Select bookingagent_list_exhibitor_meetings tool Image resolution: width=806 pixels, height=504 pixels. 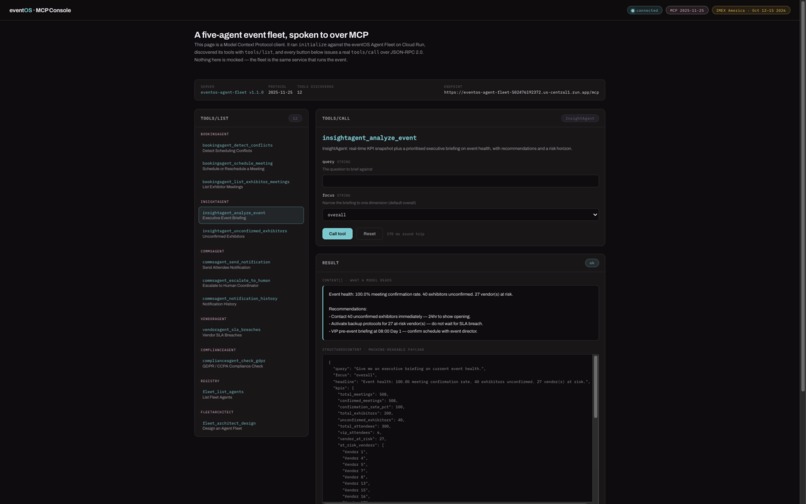tap(251, 184)
